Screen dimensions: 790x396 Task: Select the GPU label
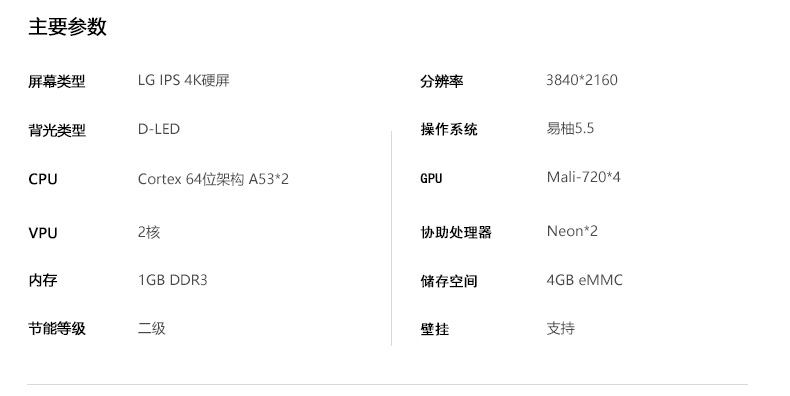click(431, 178)
